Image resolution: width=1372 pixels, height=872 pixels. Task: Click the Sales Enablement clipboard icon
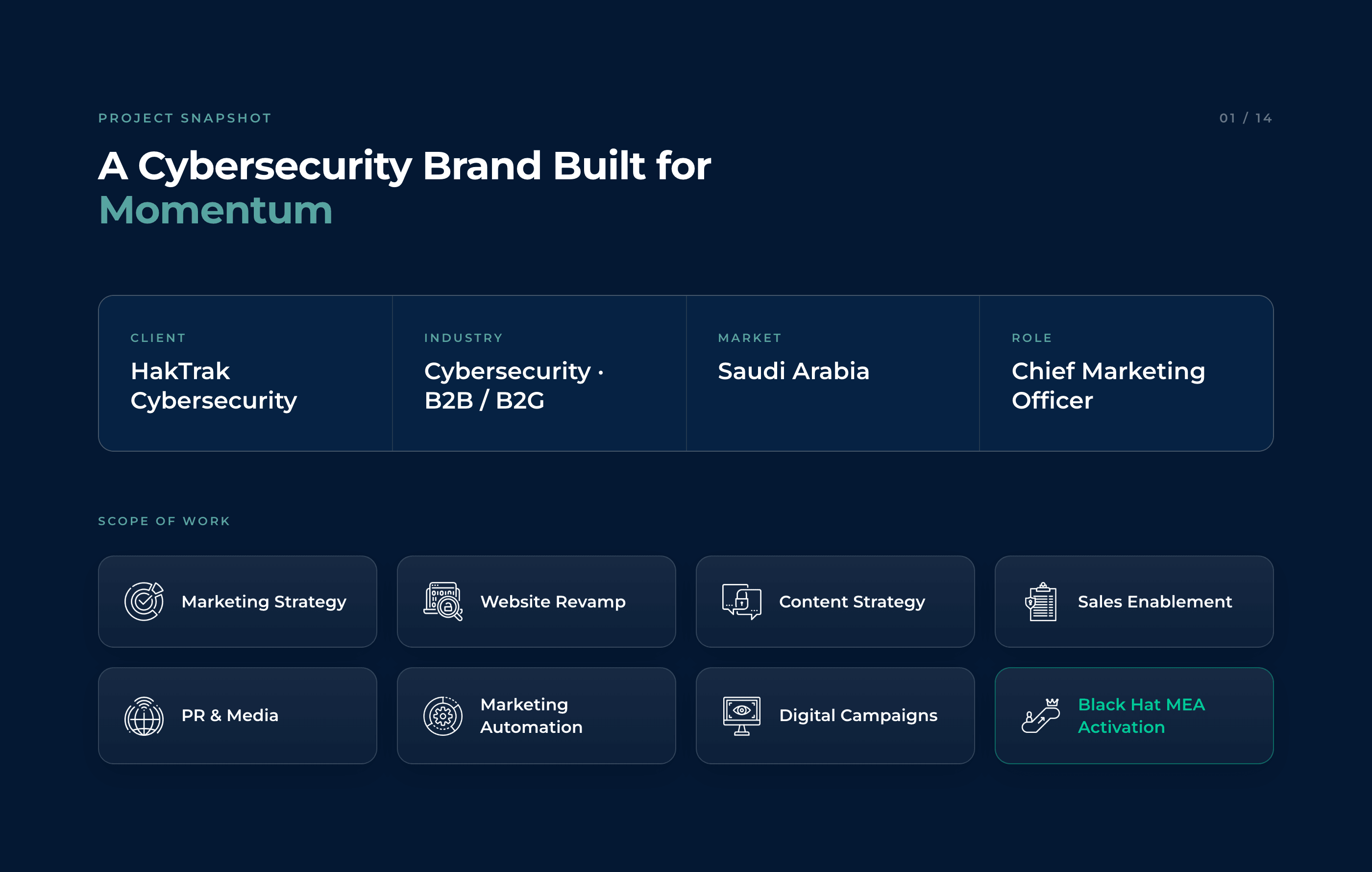(x=1040, y=602)
